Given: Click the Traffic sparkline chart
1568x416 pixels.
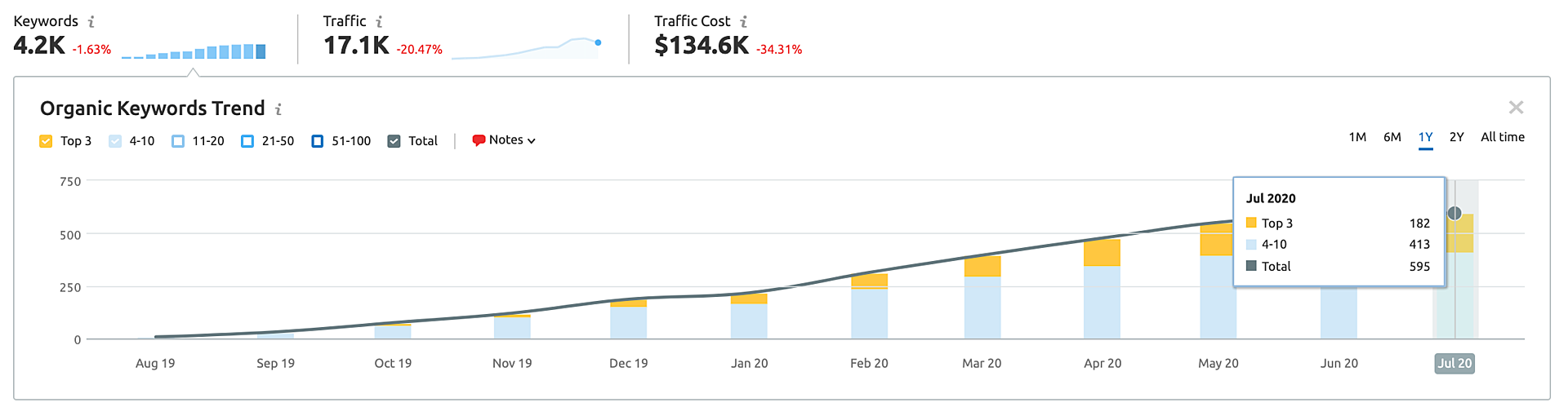Looking at the screenshot, I should click(x=527, y=49).
